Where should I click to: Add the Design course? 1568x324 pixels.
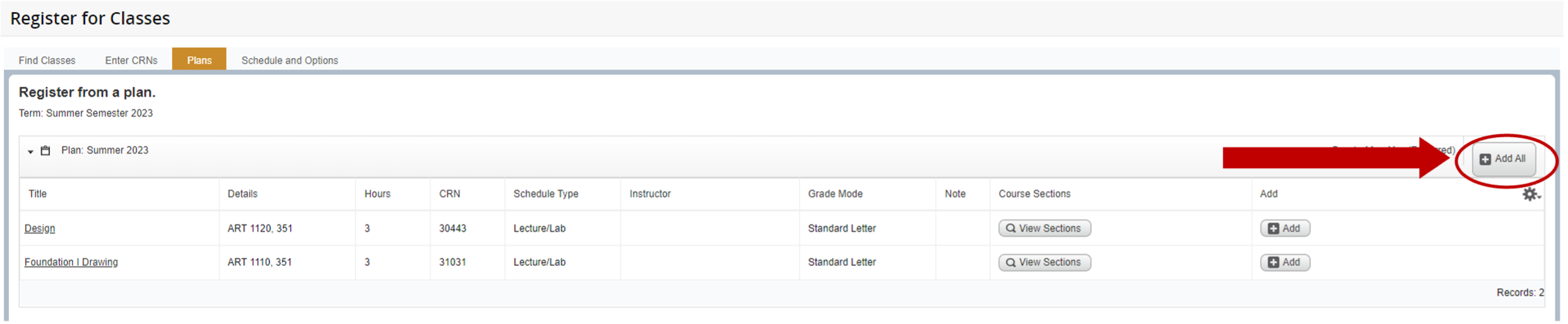(1285, 229)
